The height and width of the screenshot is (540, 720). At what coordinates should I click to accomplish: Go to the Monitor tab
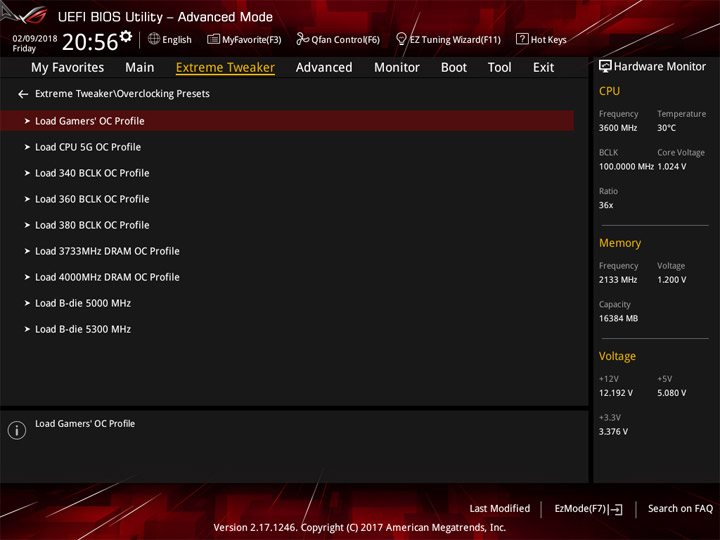[397, 68]
